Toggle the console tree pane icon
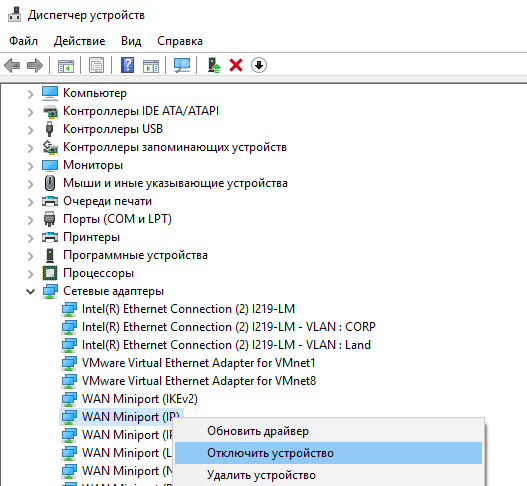 (66, 66)
